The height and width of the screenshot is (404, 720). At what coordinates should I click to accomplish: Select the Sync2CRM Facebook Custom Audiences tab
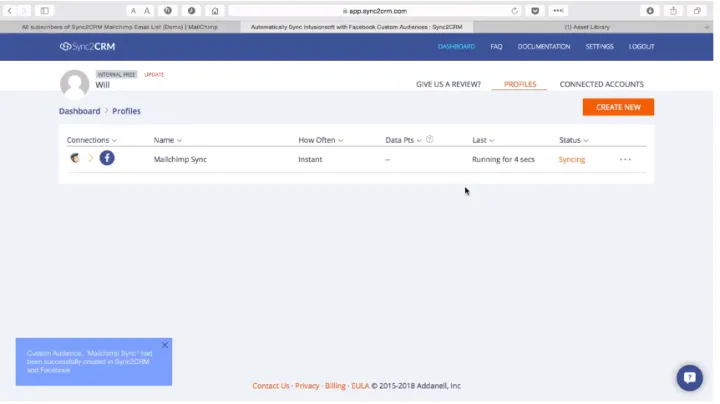click(x=357, y=27)
